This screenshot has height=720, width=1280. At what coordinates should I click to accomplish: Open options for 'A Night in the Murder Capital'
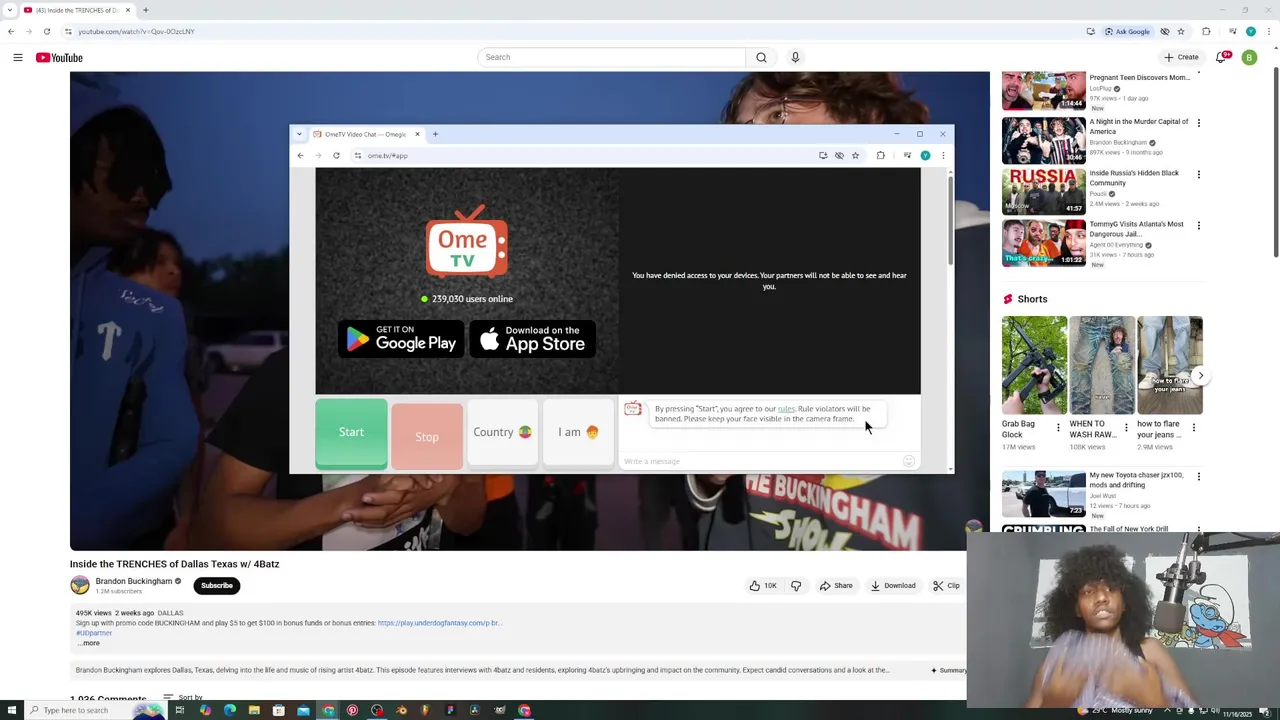click(x=1198, y=123)
